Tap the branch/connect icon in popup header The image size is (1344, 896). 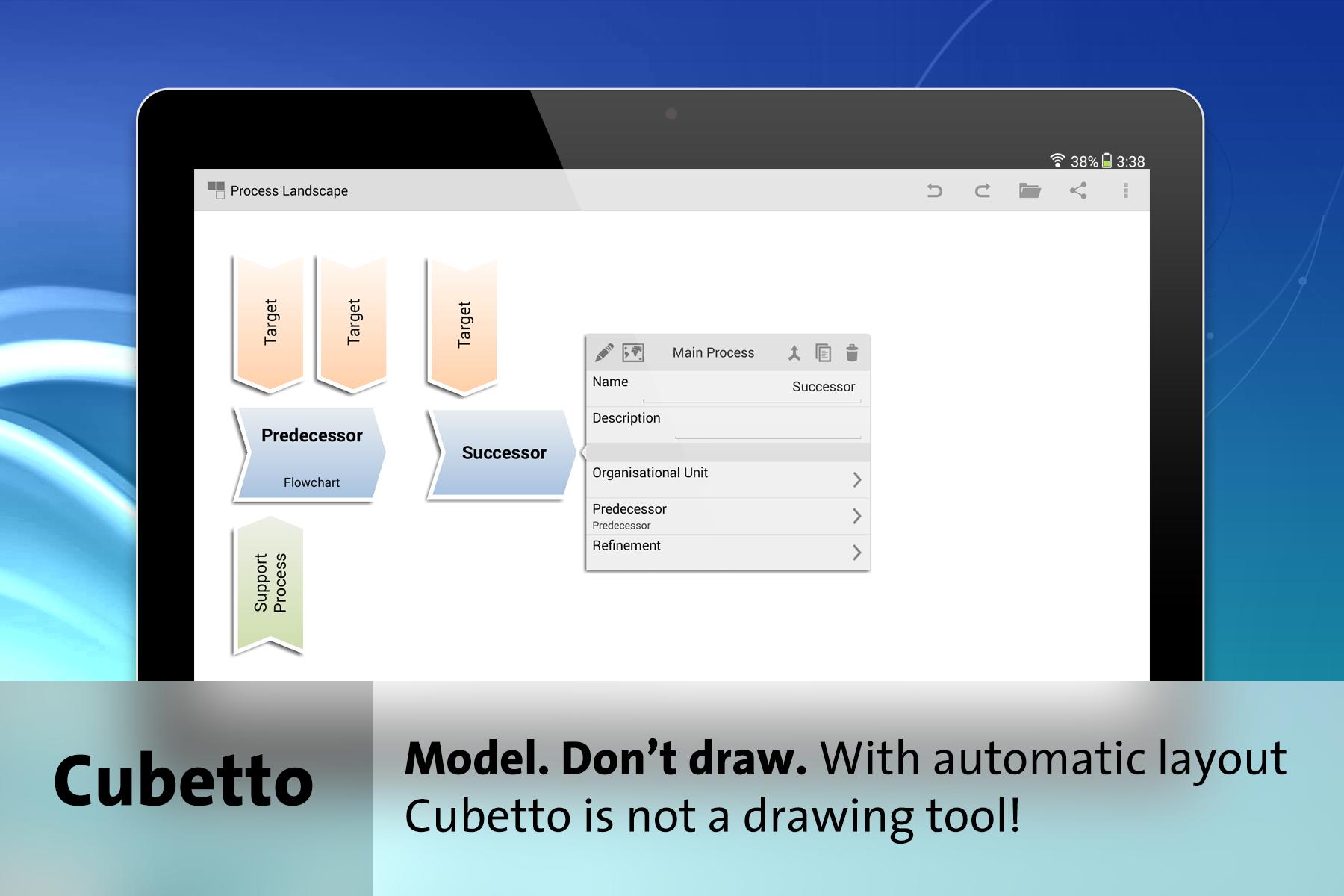pyautogui.click(x=794, y=353)
